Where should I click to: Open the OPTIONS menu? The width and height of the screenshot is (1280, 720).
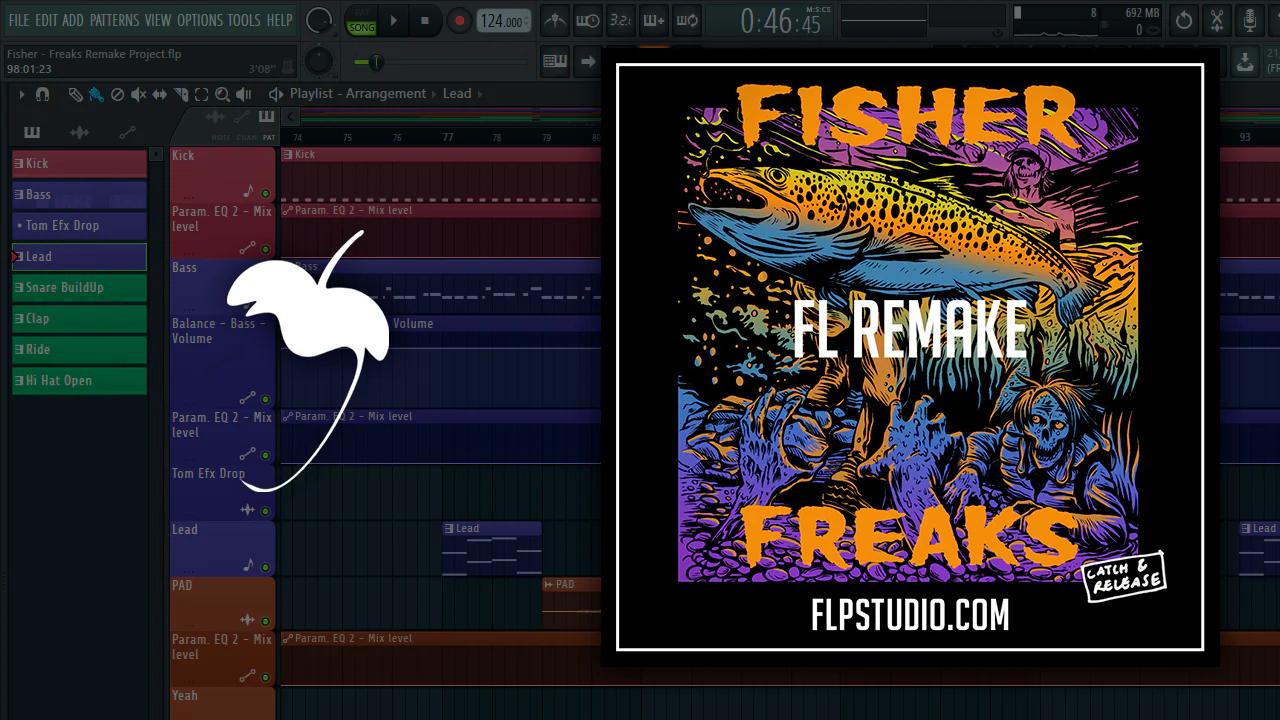pos(200,20)
